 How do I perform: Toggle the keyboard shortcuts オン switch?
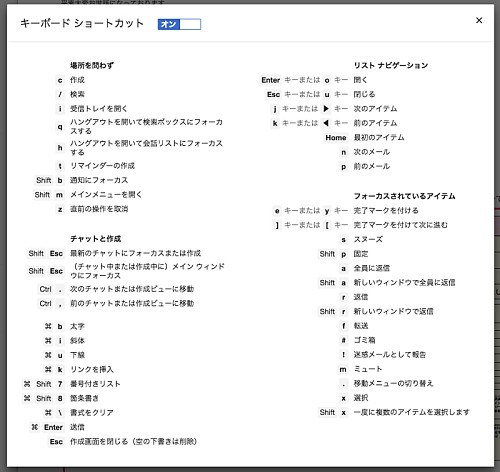coord(179,24)
